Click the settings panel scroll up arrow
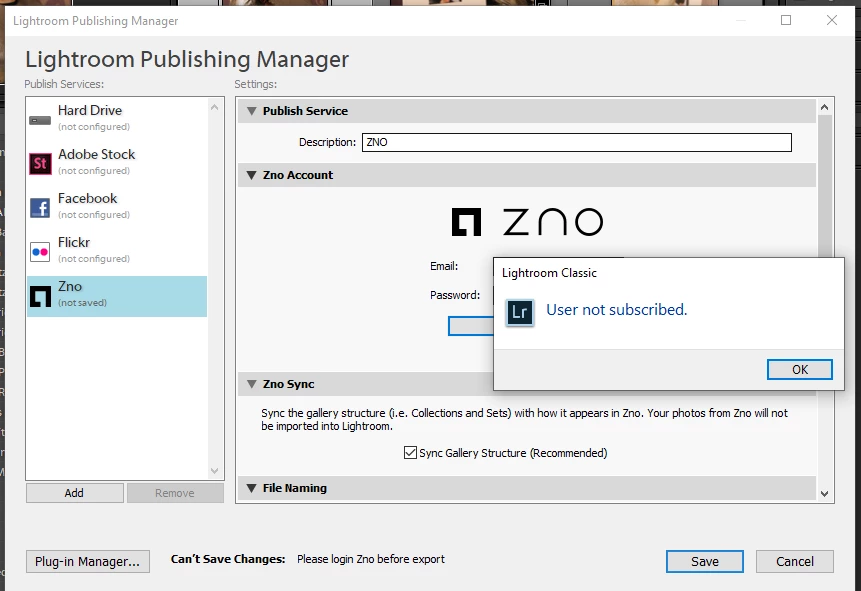861x591 pixels. [x=824, y=107]
